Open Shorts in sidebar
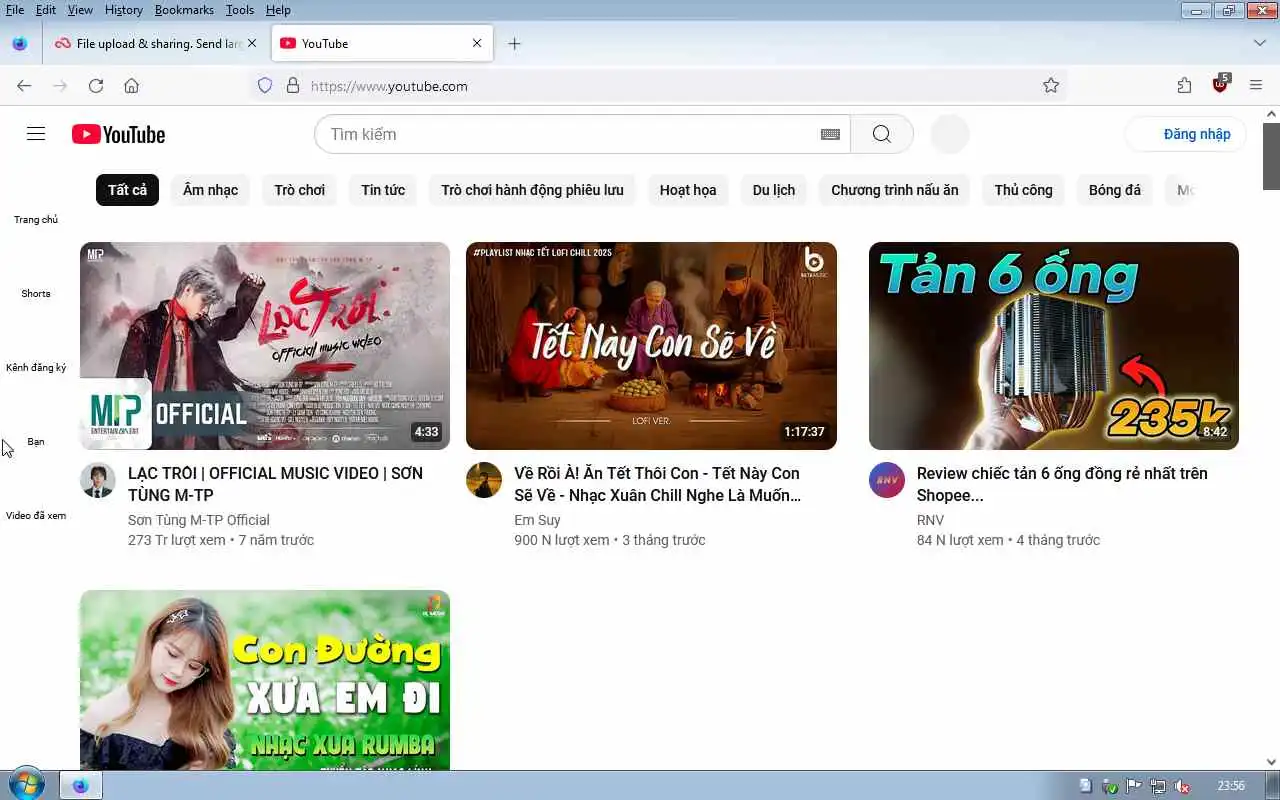 (x=36, y=294)
